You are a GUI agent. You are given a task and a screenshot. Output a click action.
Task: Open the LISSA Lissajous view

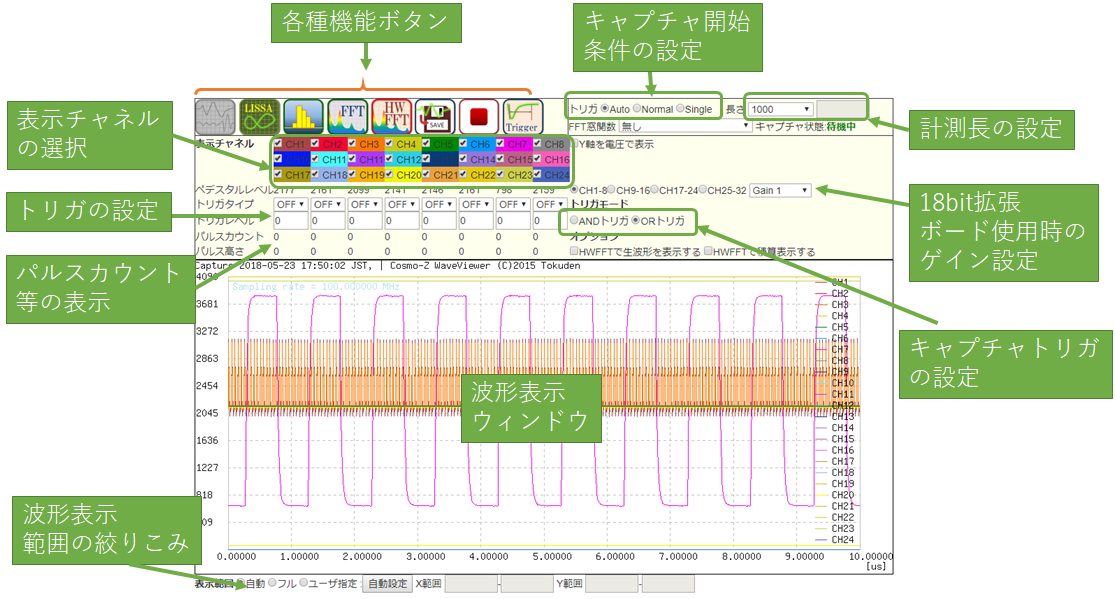click(x=258, y=117)
